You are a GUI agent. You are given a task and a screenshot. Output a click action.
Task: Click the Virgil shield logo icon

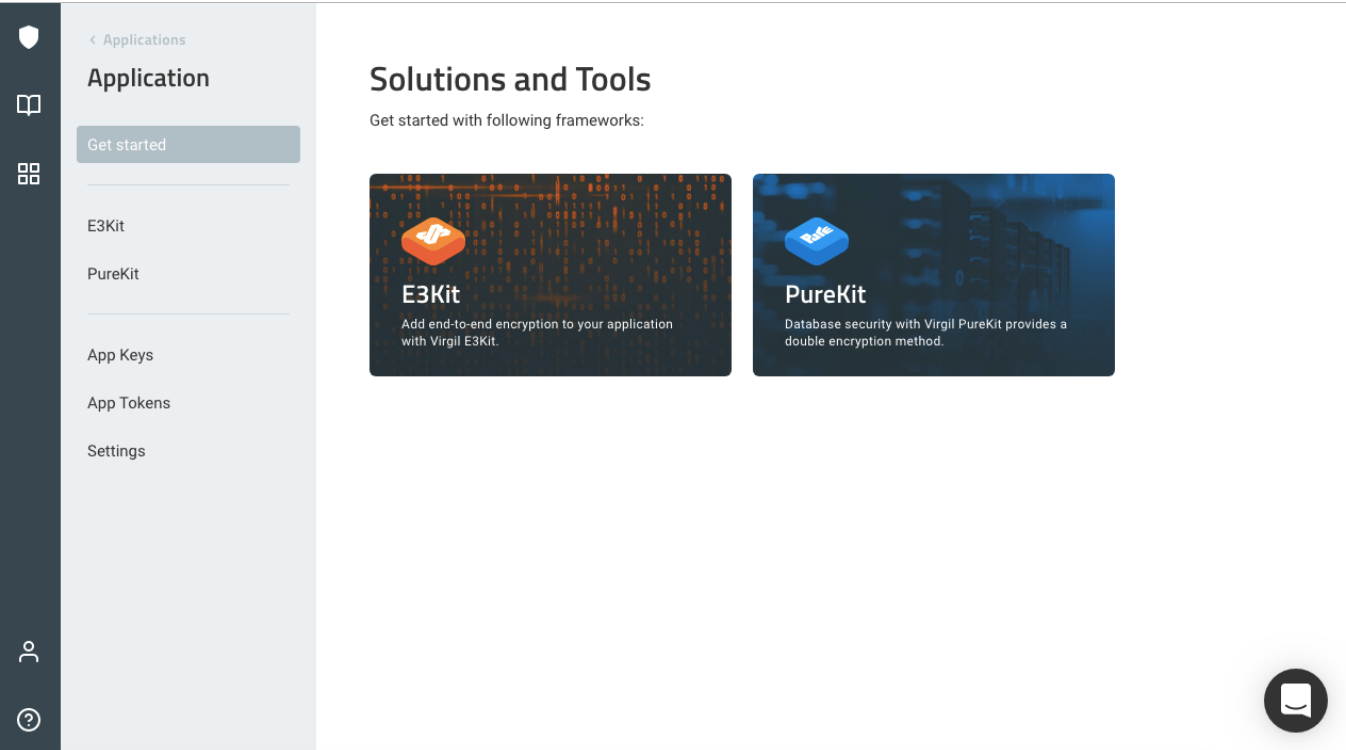(x=29, y=38)
